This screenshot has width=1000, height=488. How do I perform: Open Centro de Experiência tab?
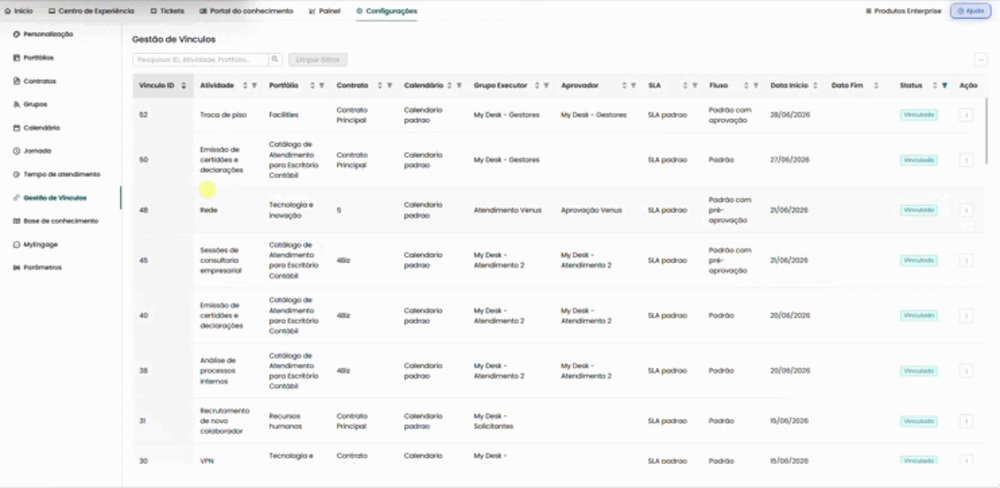[92, 11]
